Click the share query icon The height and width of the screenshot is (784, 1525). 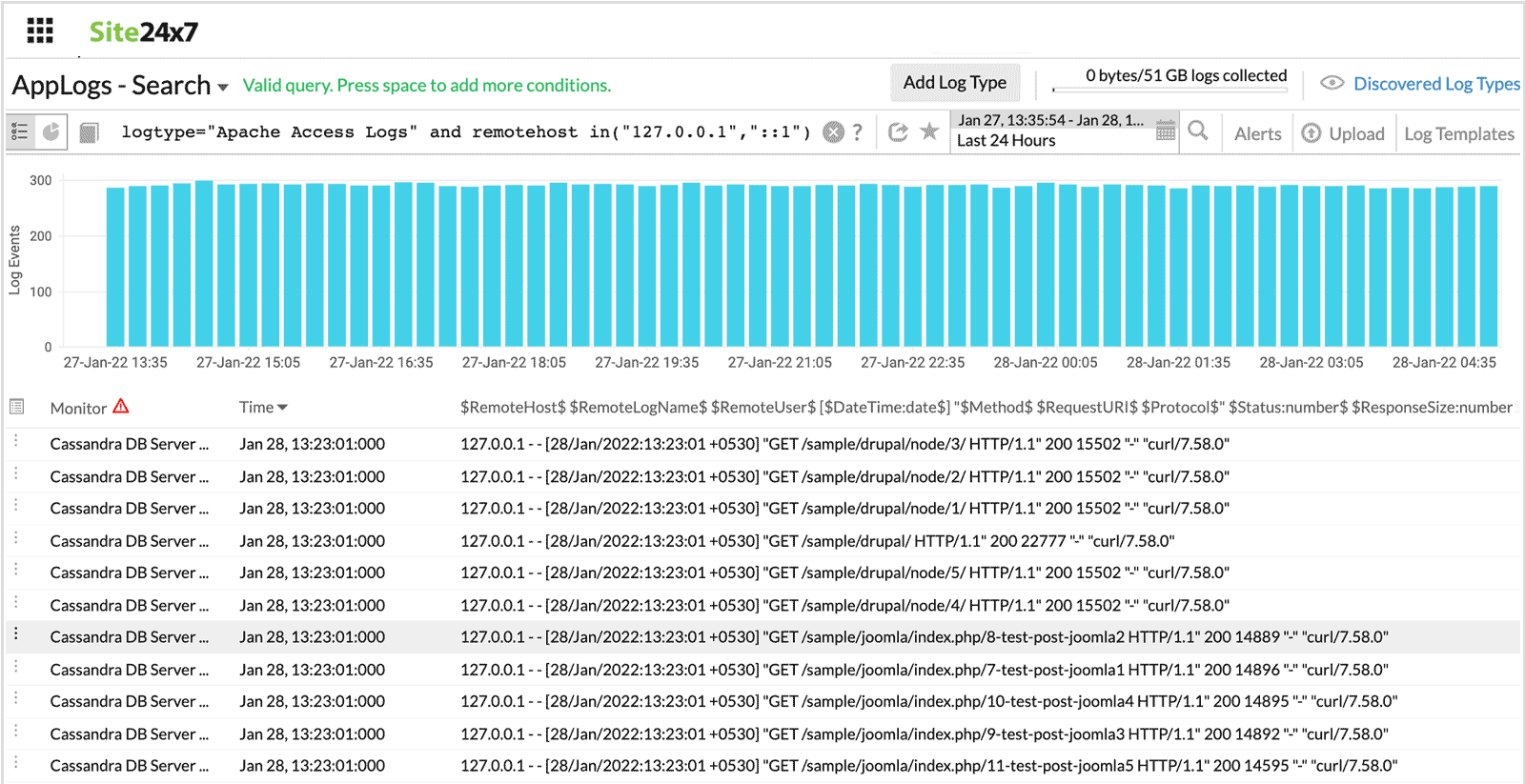(897, 132)
